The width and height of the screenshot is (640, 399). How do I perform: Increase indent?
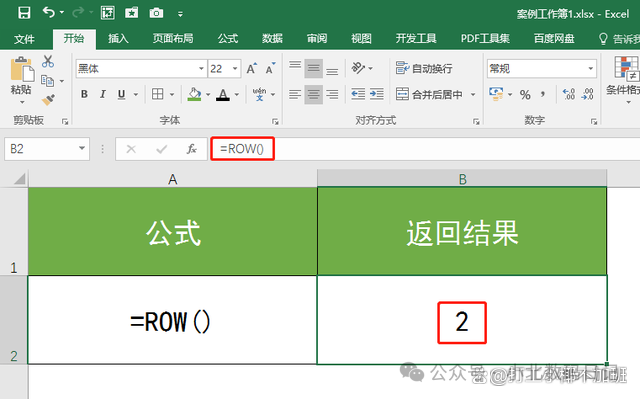376,94
